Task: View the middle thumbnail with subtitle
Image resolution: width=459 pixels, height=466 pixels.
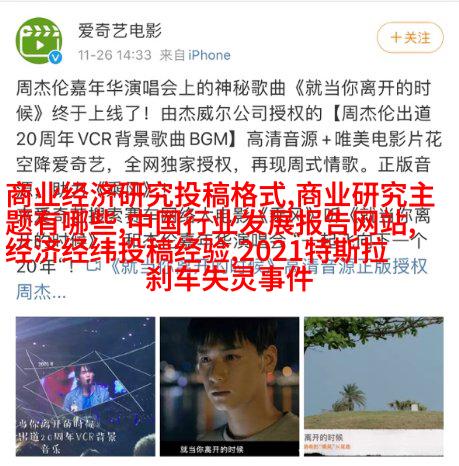Action: coord(229,386)
